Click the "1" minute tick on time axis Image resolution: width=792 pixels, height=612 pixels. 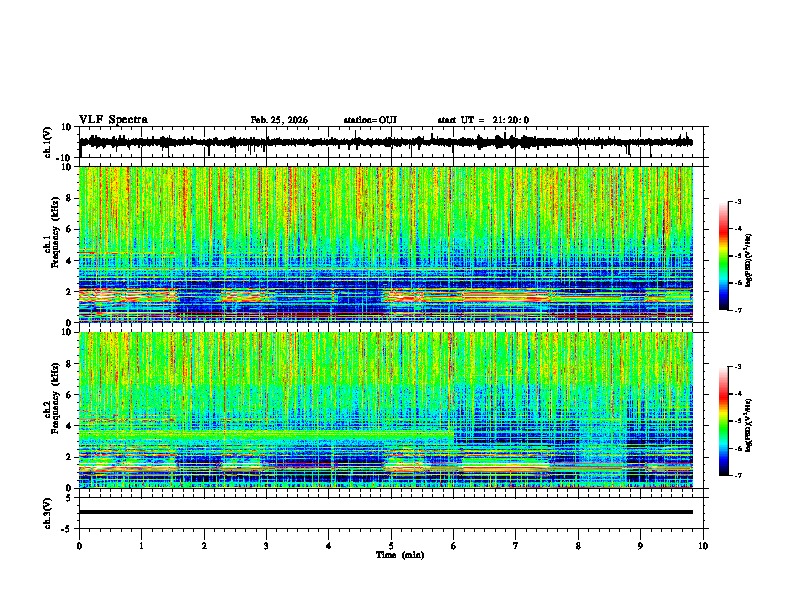(141, 546)
